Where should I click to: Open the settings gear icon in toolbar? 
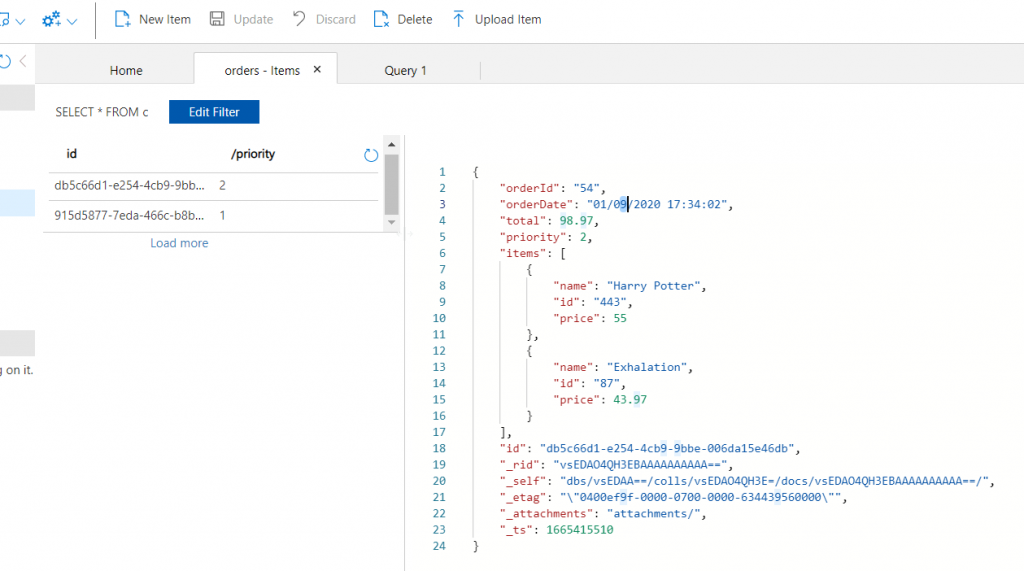point(52,20)
